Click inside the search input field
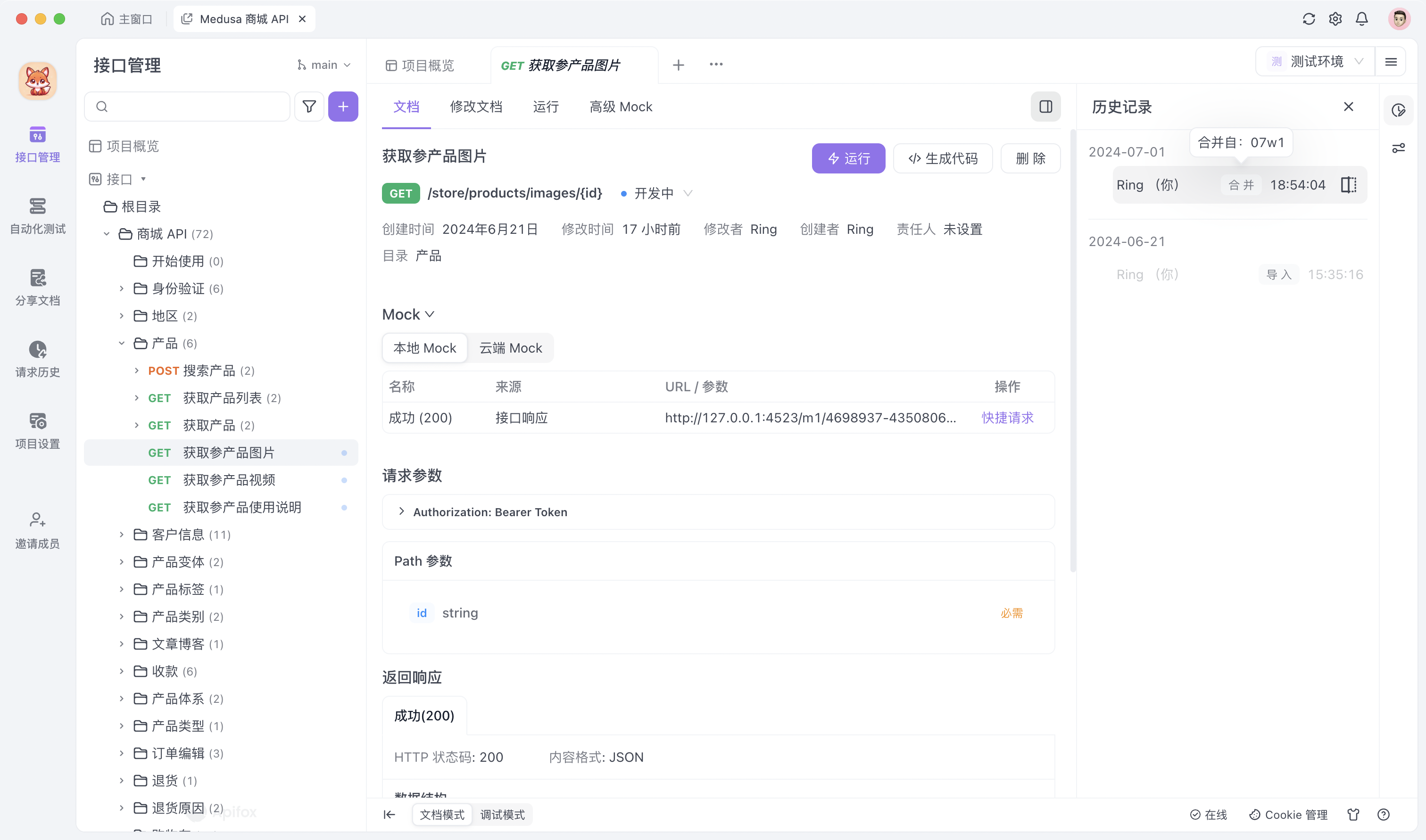Screen dimensions: 1426x840 pyautogui.click(x=187, y=107)
